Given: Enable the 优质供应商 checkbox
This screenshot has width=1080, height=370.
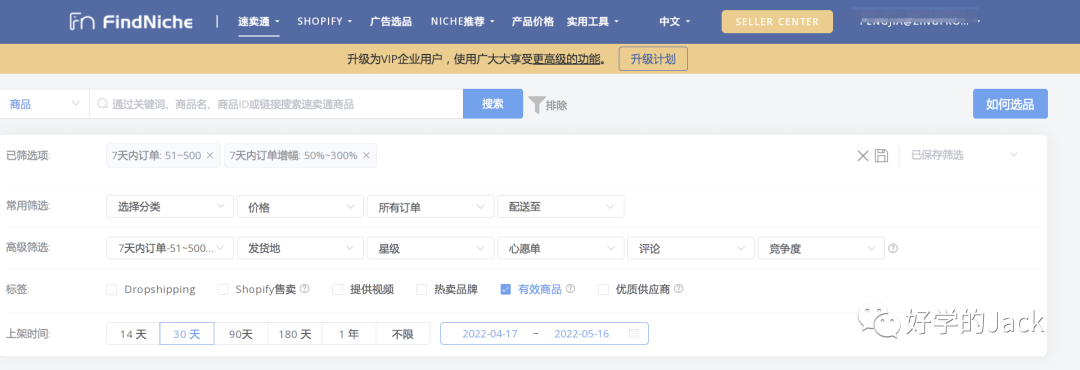Looking at the screenshot, I should click(603, 289).
